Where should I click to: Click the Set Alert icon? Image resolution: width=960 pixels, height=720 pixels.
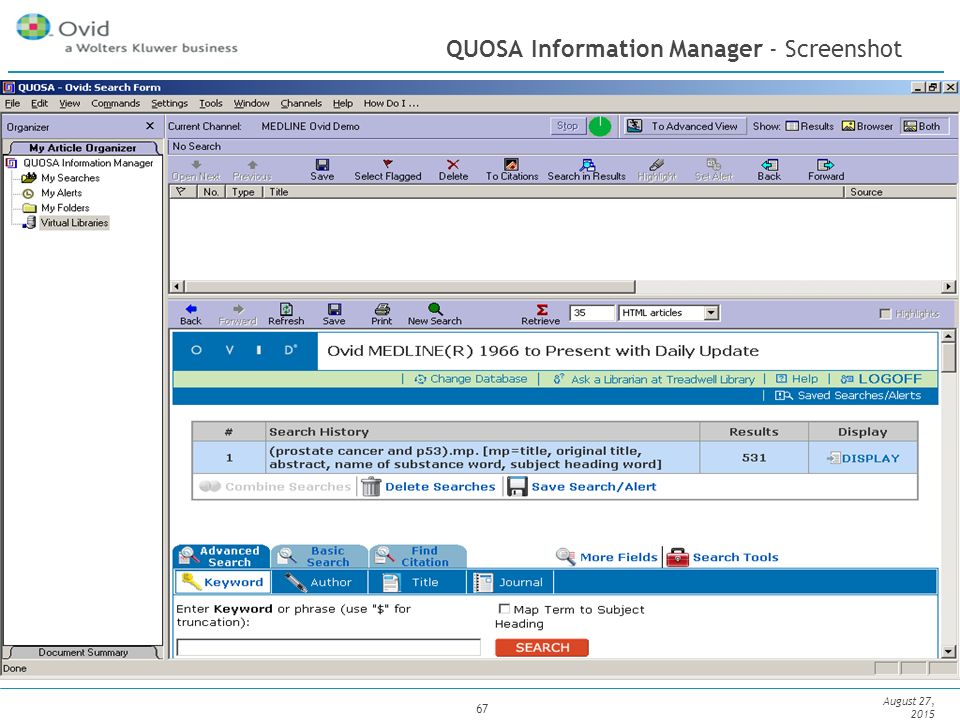pos(713,164)
